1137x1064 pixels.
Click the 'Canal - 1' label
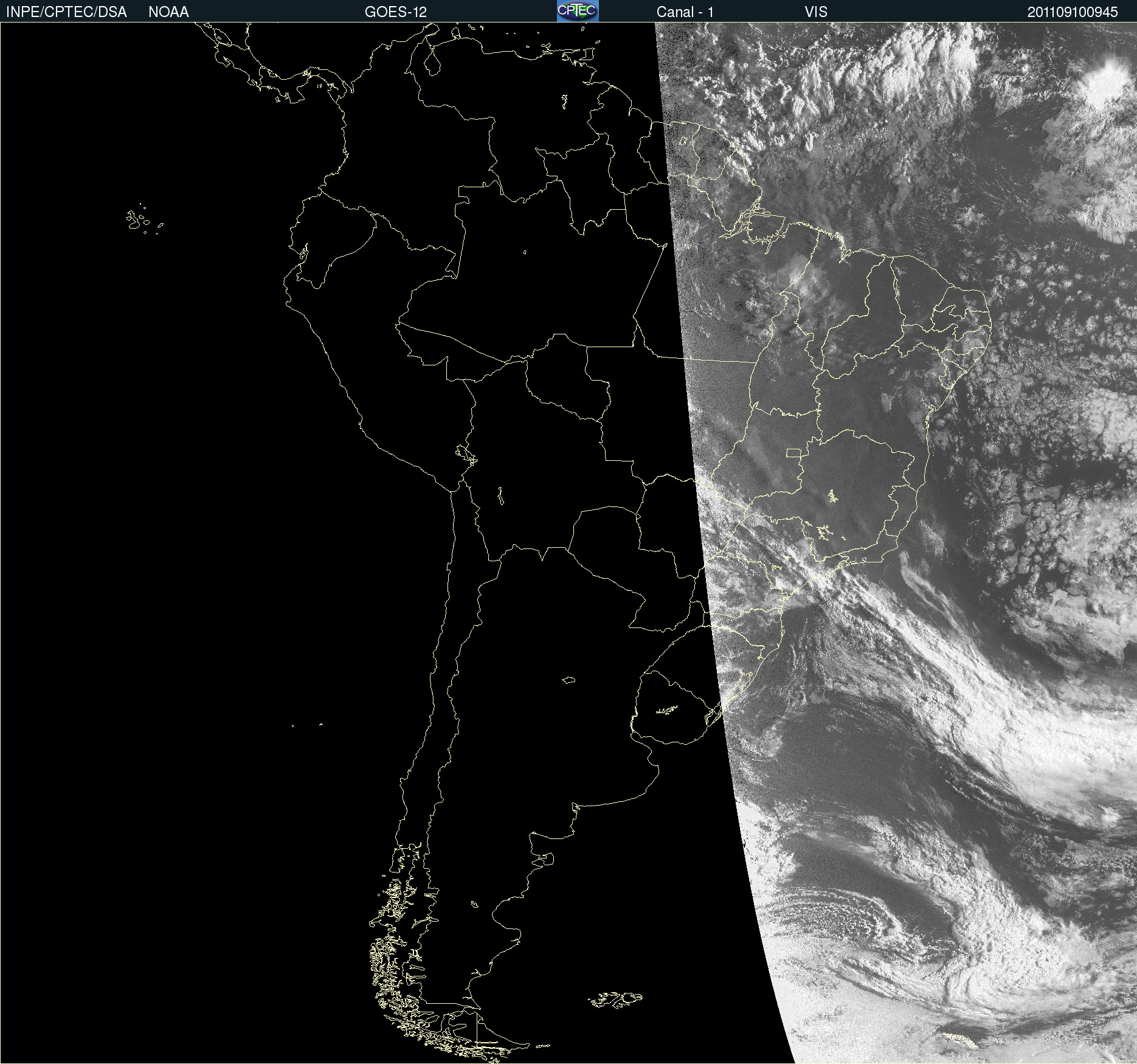(x=685, y=12)
